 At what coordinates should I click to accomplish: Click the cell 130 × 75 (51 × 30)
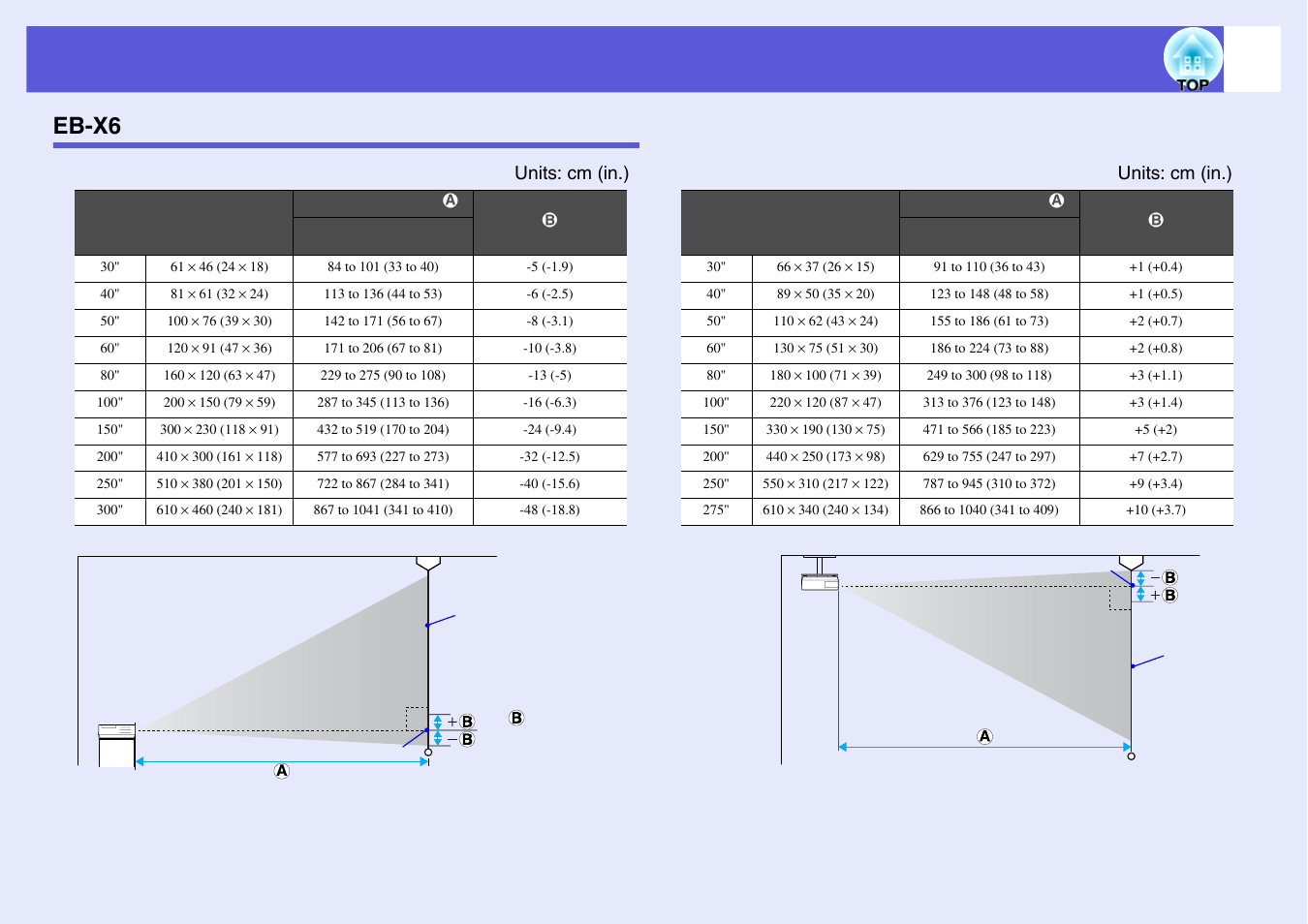pyautogui.click(x=825, y=349)
